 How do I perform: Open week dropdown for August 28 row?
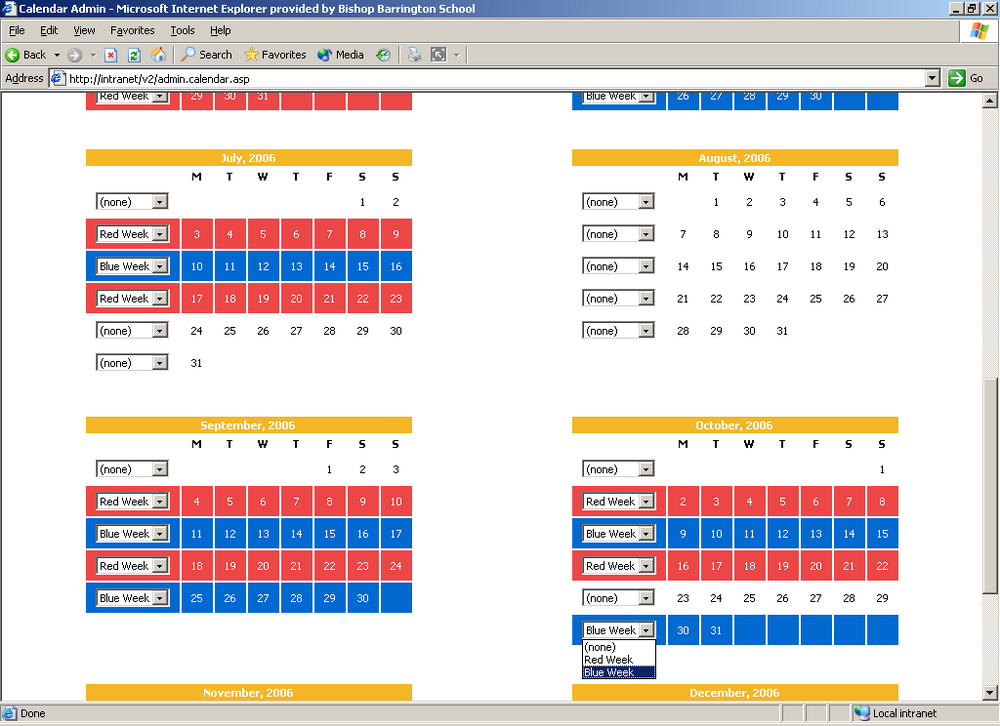(x=618, y=330)
